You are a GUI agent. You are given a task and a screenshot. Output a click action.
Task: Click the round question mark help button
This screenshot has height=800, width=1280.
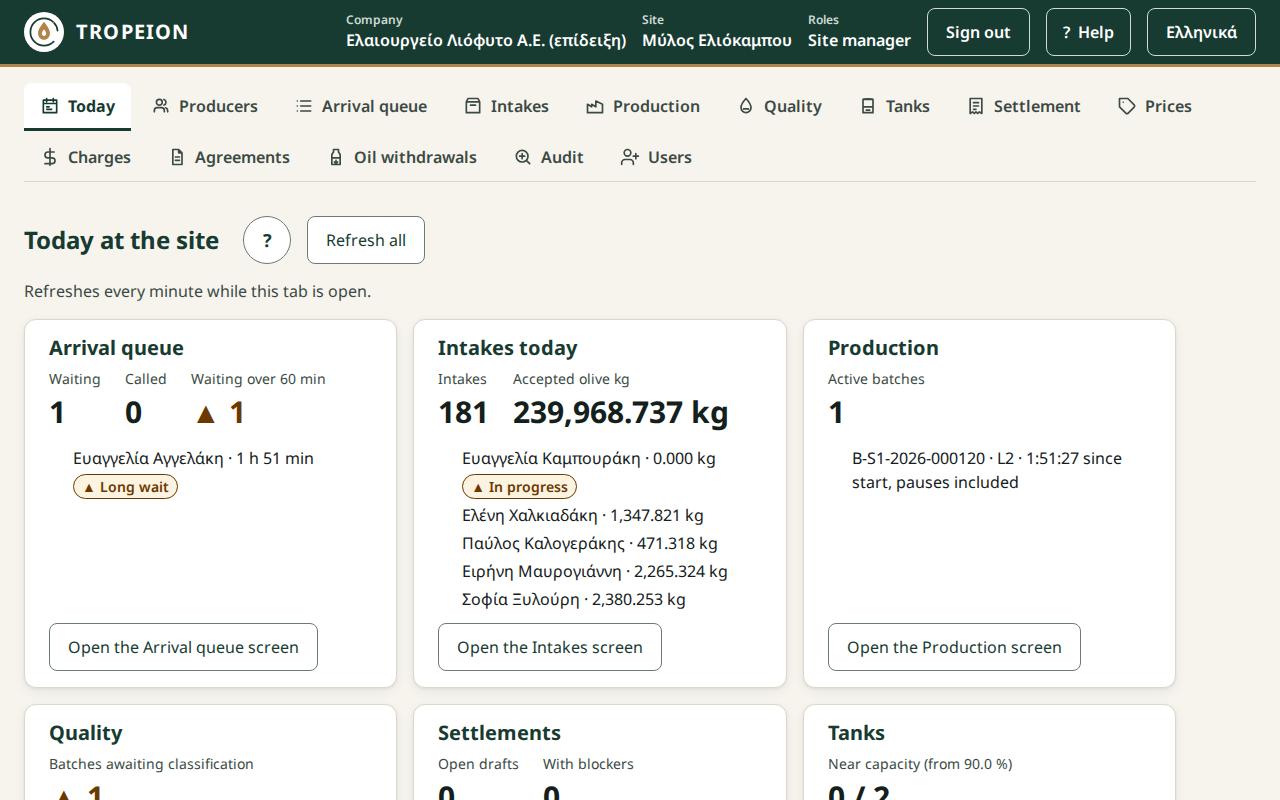click(x=267, y=240)
